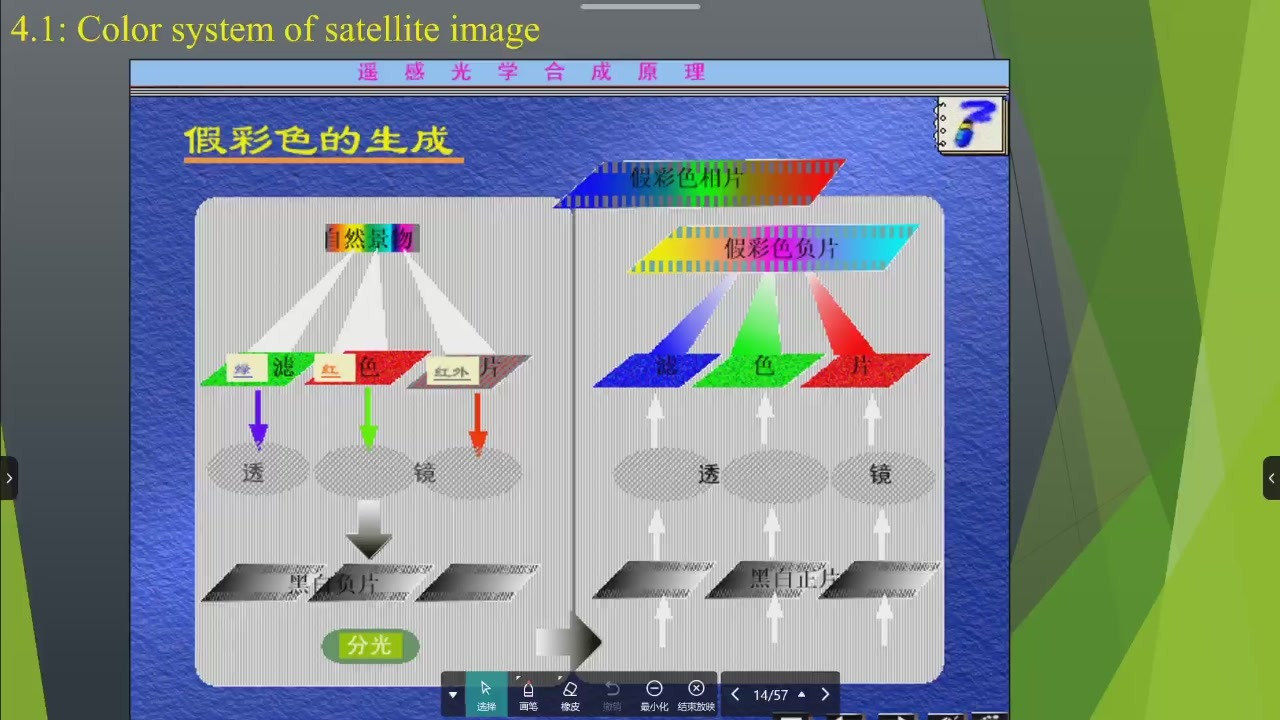Open the right edge side panel chevron
Screen dimensions: 1280x720
(x=1271, y=478)
